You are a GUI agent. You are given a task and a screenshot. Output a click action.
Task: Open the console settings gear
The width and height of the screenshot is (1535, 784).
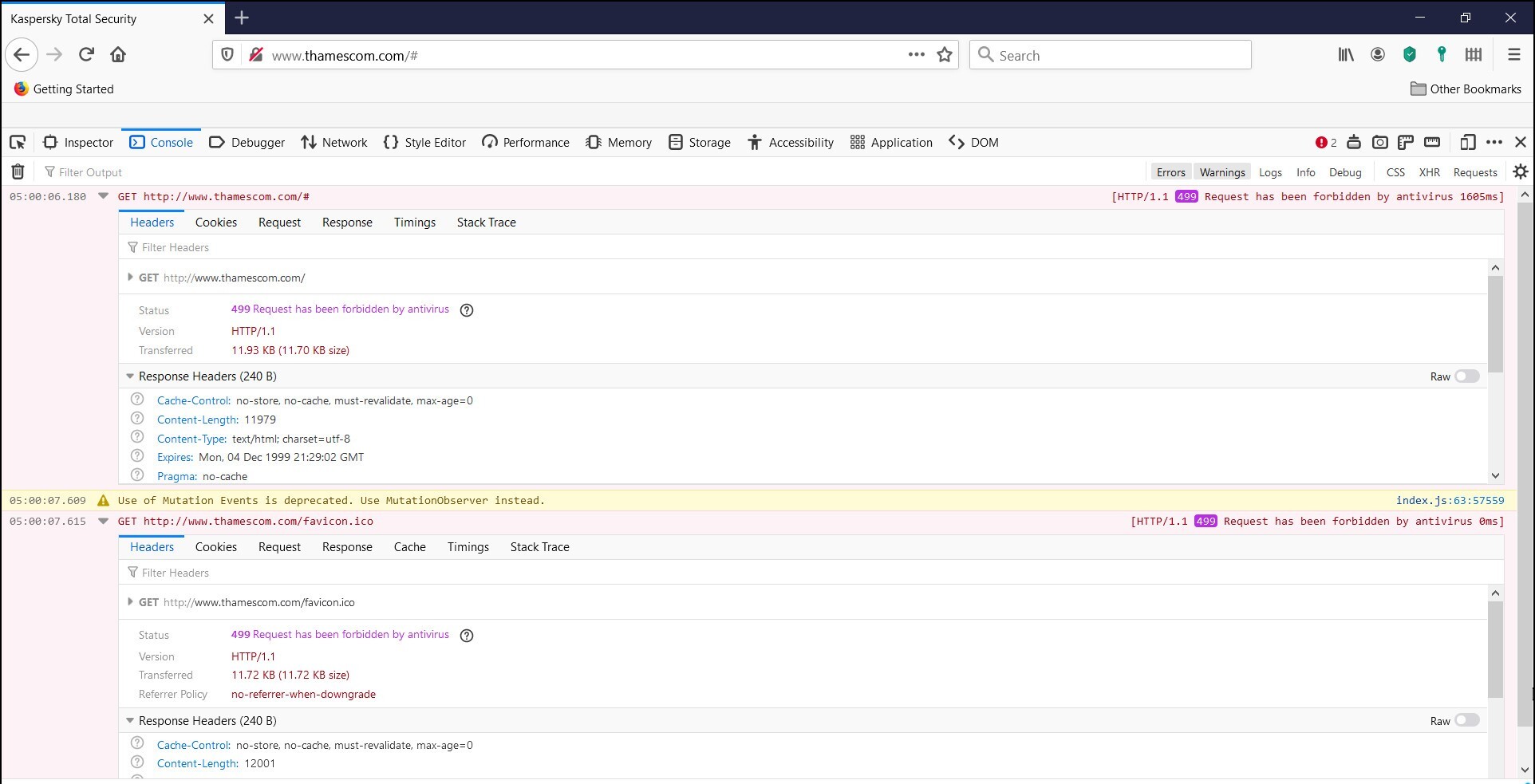[1521, 172]
